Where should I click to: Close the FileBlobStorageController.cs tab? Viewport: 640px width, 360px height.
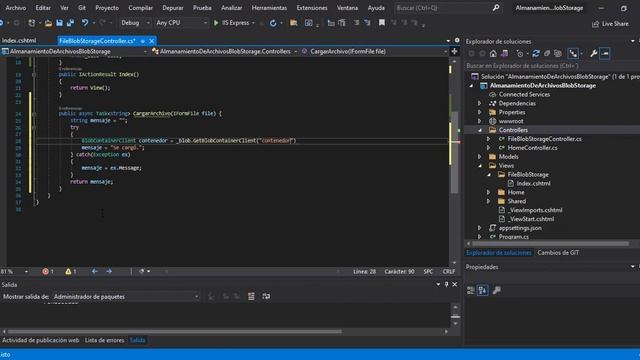[x=152, y=41]
